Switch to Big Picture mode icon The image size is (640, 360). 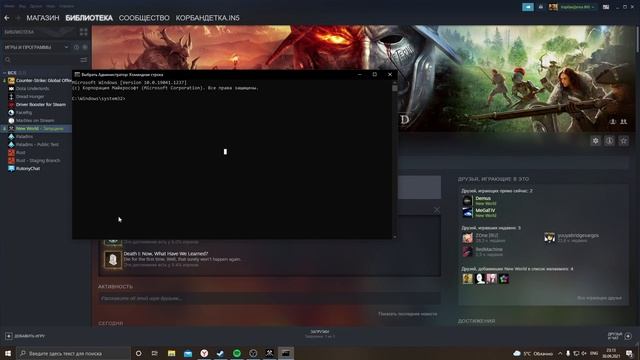pos(606,7)
